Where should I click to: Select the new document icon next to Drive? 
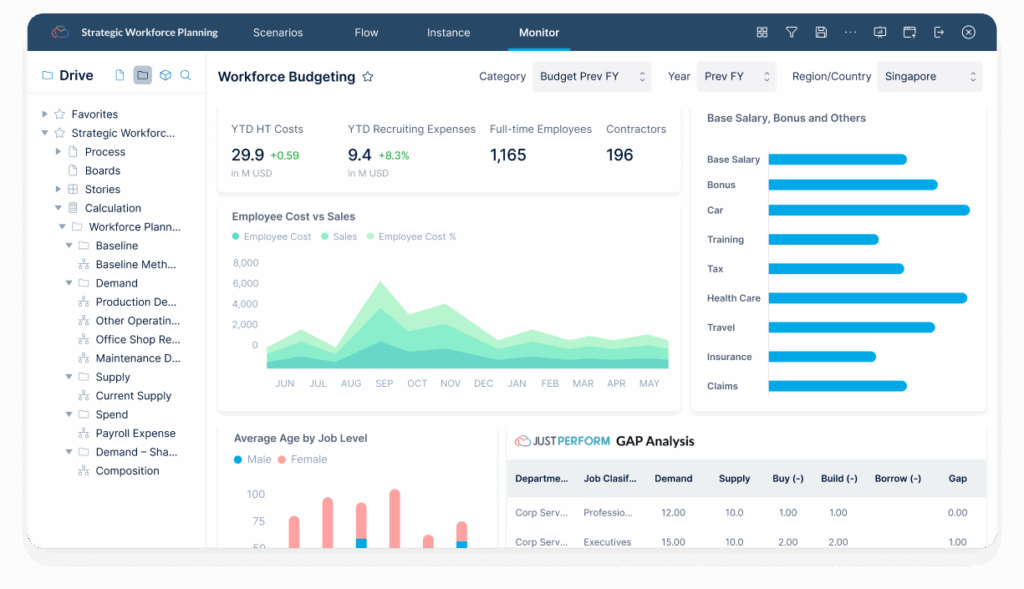pos(120,75)
